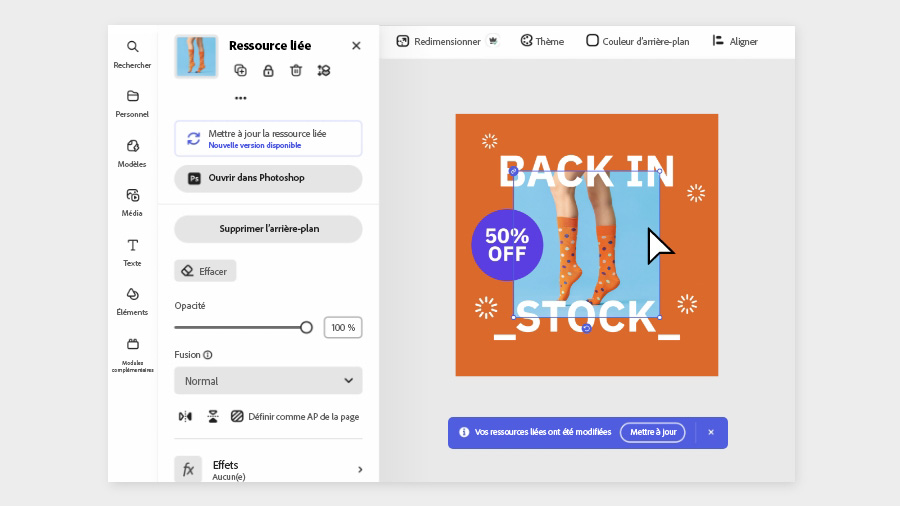900x506 pixels.
Task: Flip the image vertically
Action: click(x=212, y=416)
